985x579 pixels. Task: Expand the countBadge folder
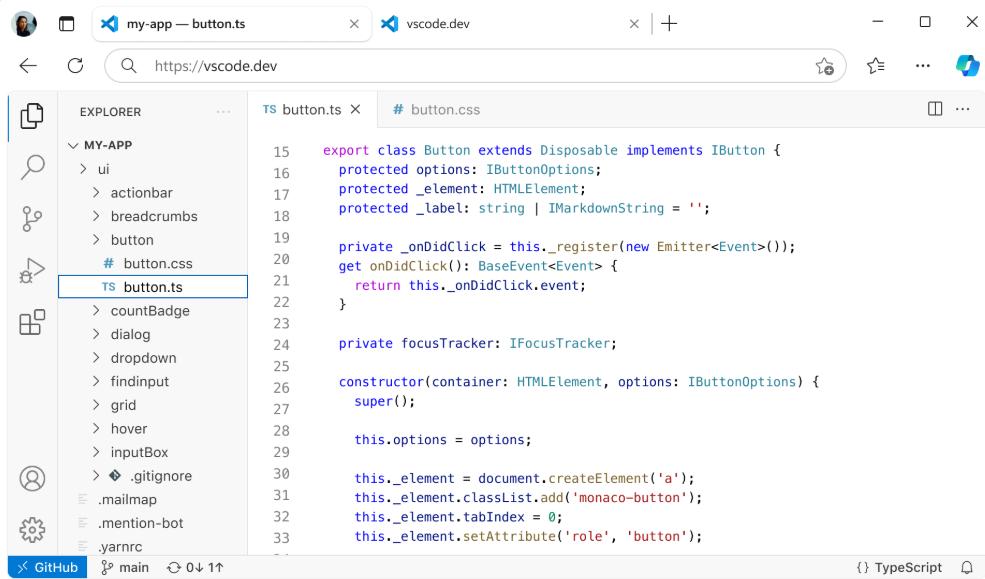click(149, 311)
